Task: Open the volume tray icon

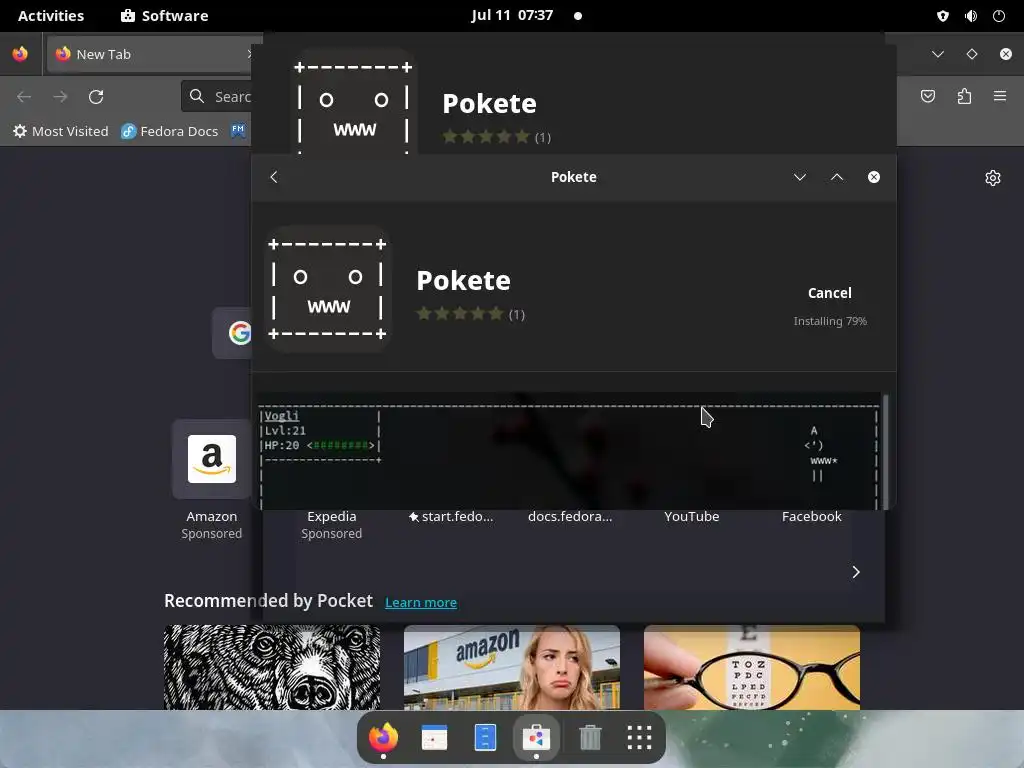Action: point(971,16)
